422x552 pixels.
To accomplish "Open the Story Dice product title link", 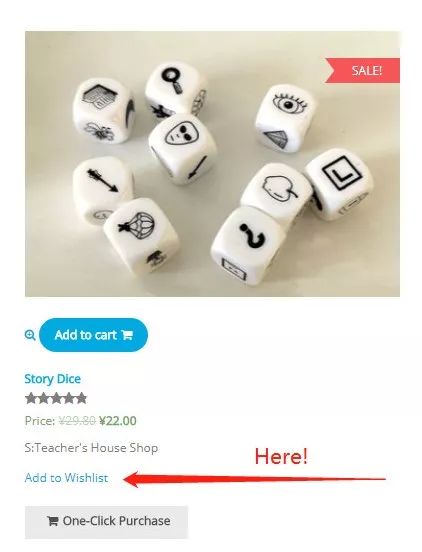I will (52, 379).
